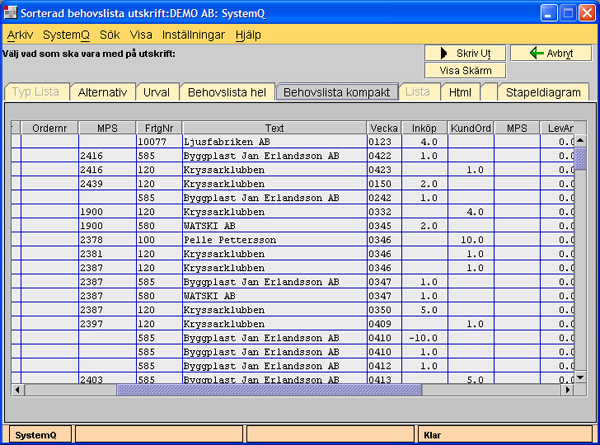
Task: Switch to the Html tab
Action: click(x=460, y=92)
